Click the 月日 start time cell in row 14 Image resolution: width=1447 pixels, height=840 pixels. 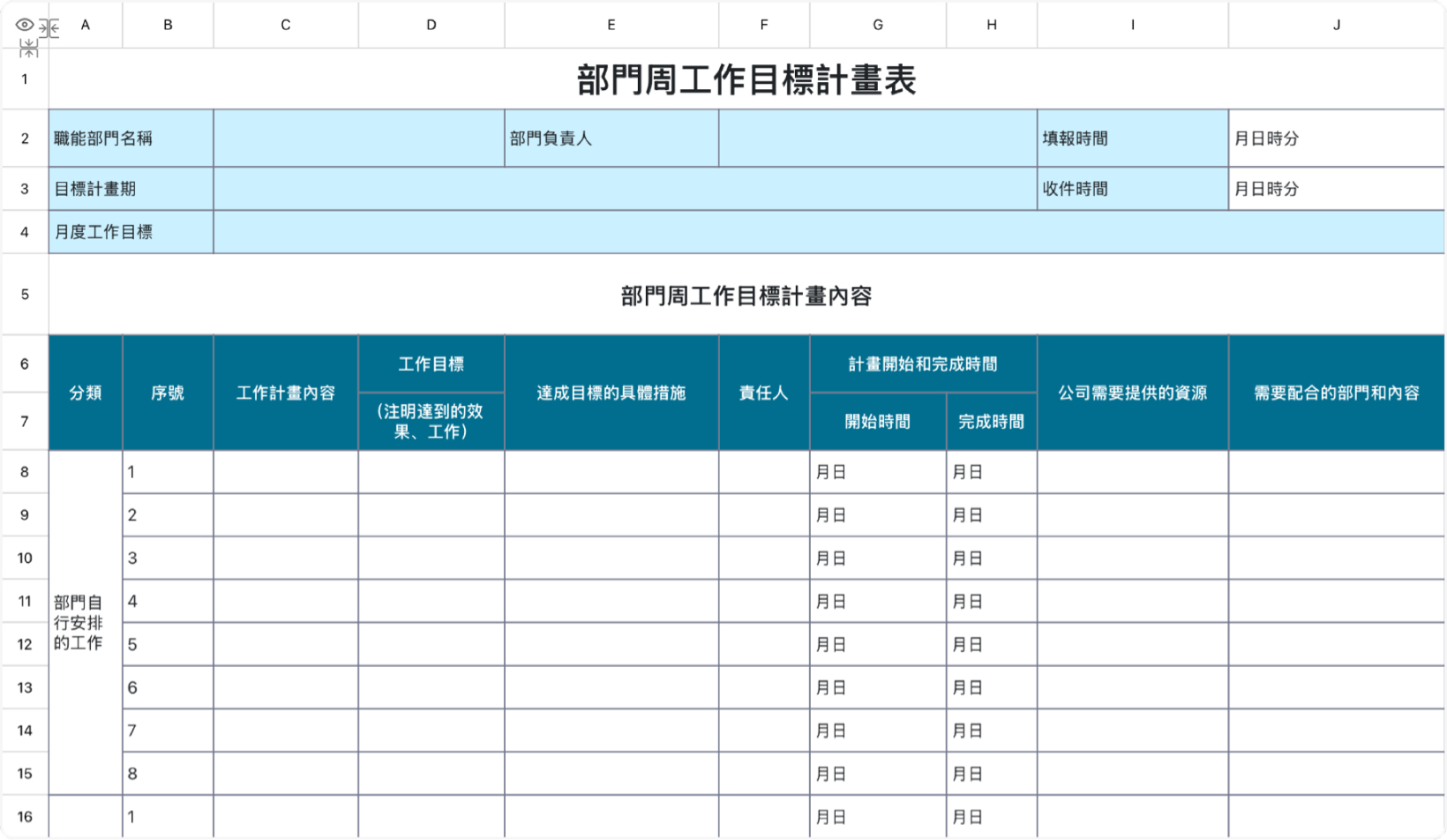click(878, 731)
